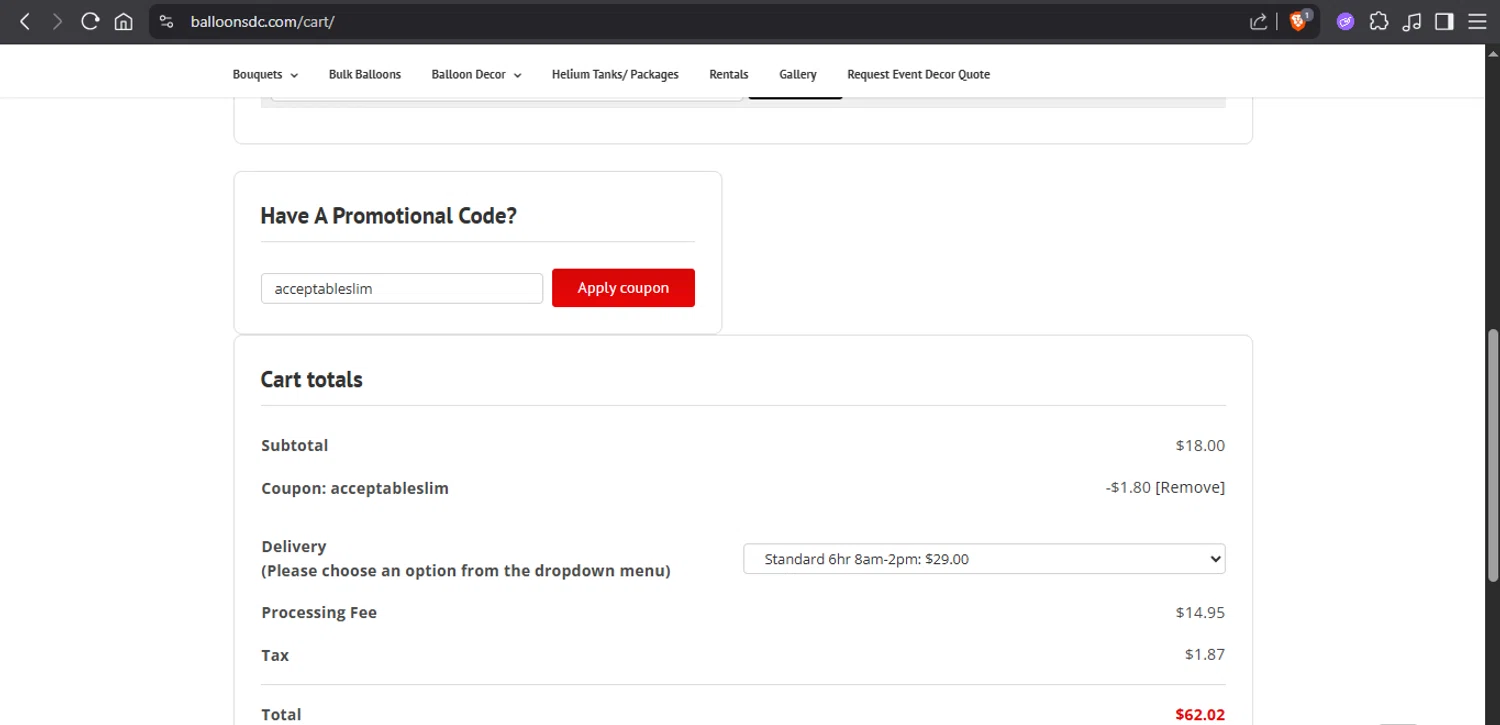The height and width of the screenshot is (725, 1500).
Task: Open the Gallery page
Action: point(798,74)
